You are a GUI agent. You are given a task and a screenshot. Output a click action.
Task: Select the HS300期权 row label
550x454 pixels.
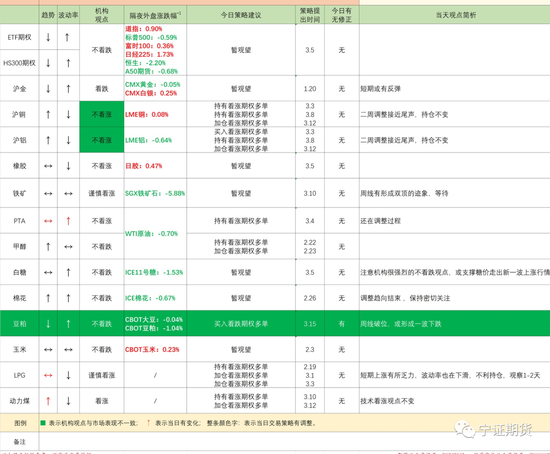19,63
